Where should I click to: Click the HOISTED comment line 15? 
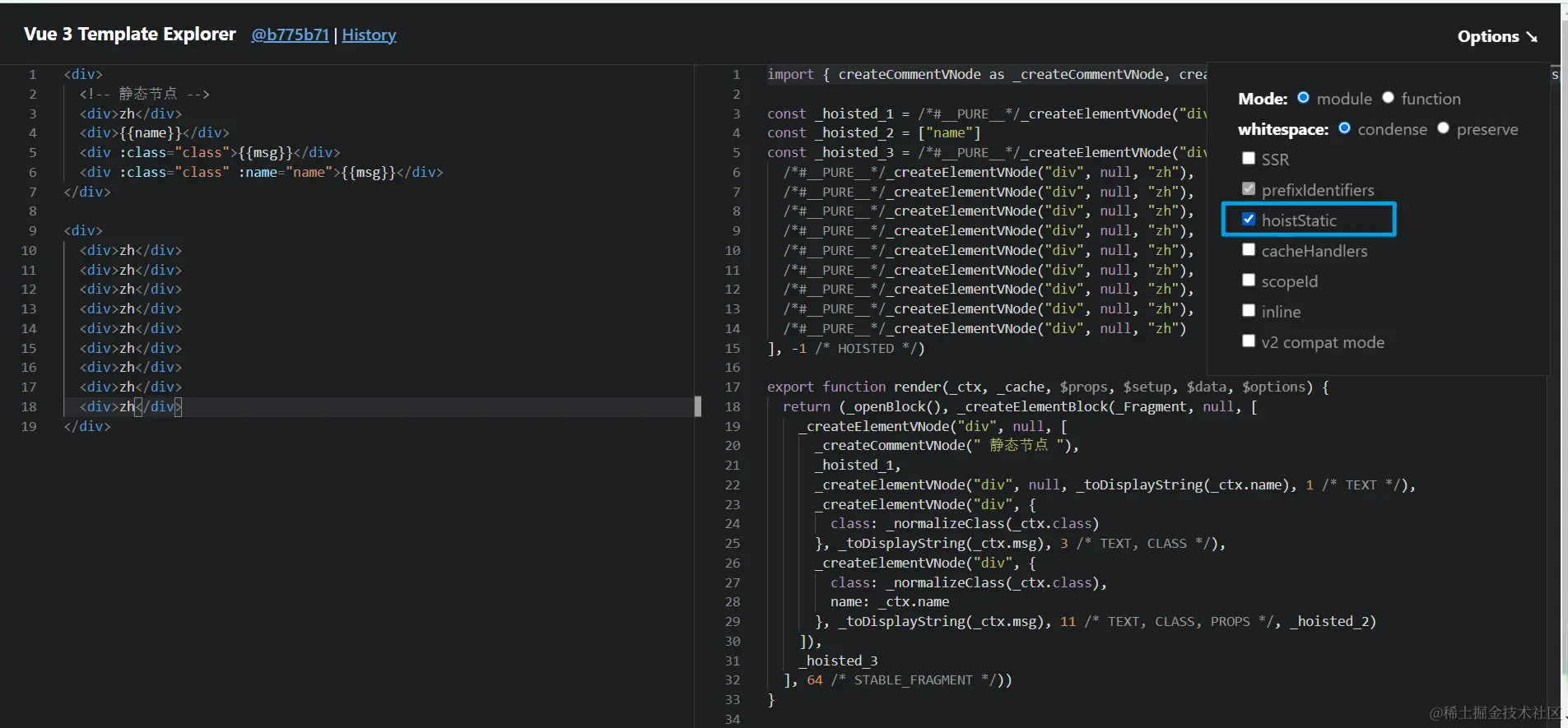click(x=846, y=348)
